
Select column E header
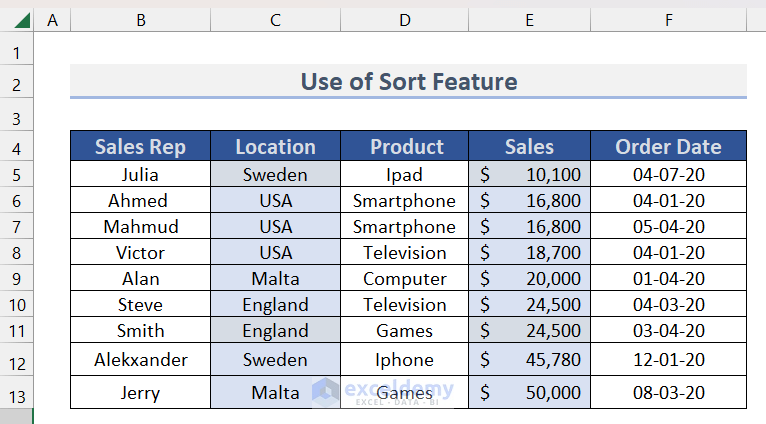[529, 20]
